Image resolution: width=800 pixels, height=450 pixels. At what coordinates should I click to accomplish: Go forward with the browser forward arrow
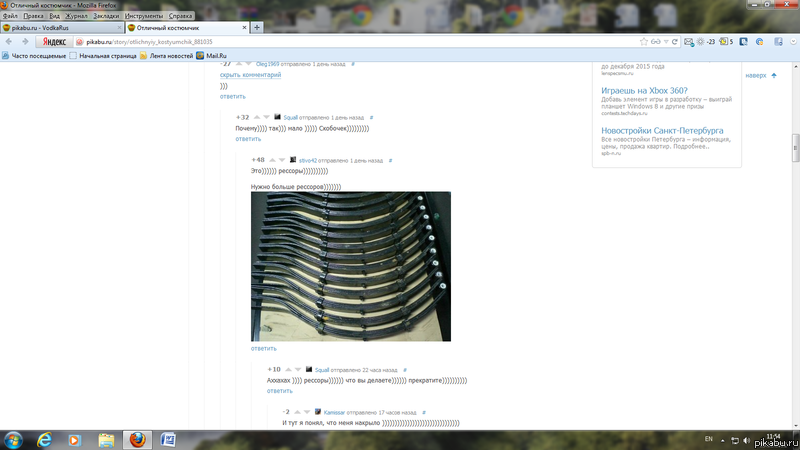pos(25,42)
